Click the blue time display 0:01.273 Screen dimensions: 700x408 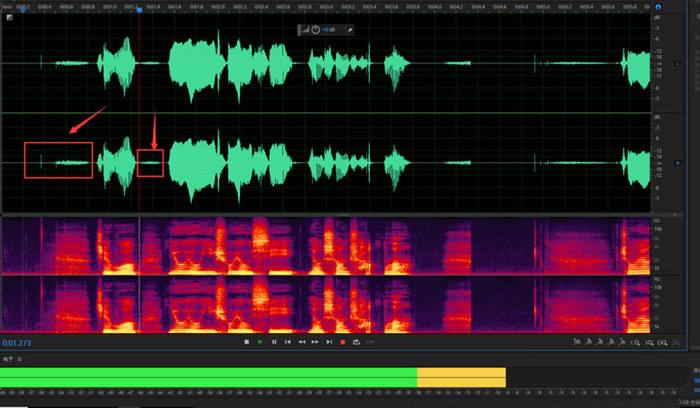pyautogui.click(x=17, y=343)
